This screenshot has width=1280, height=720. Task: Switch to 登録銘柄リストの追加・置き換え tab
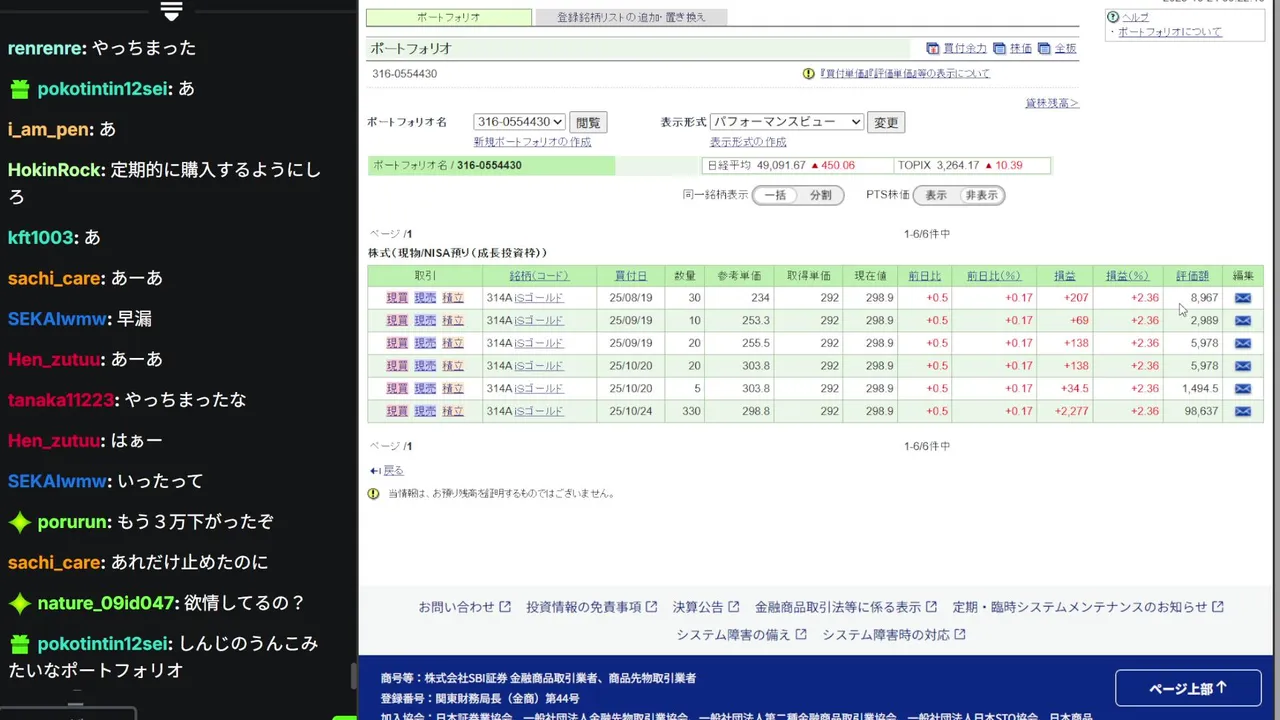pos(631,17)
